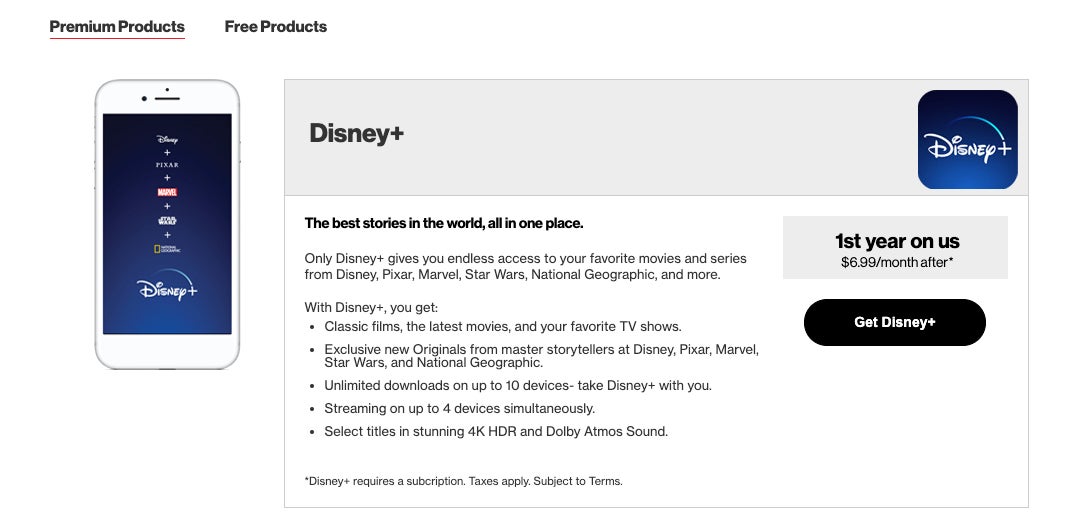Switch to the Premium Products tab
Viewport: 1071px width, 519px height.
117,27
